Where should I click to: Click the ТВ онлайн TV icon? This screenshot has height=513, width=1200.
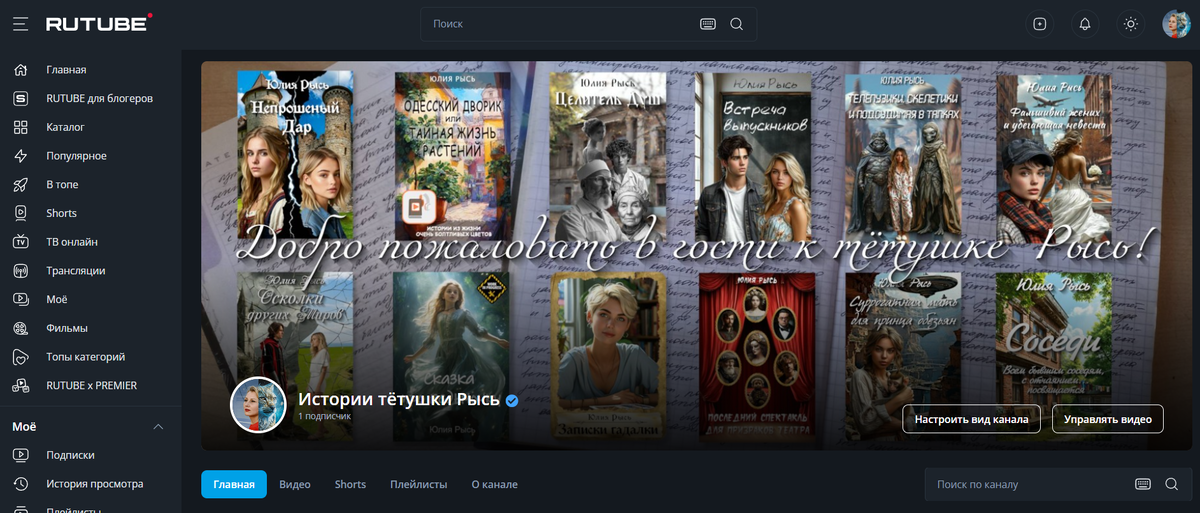click(20, 242)
